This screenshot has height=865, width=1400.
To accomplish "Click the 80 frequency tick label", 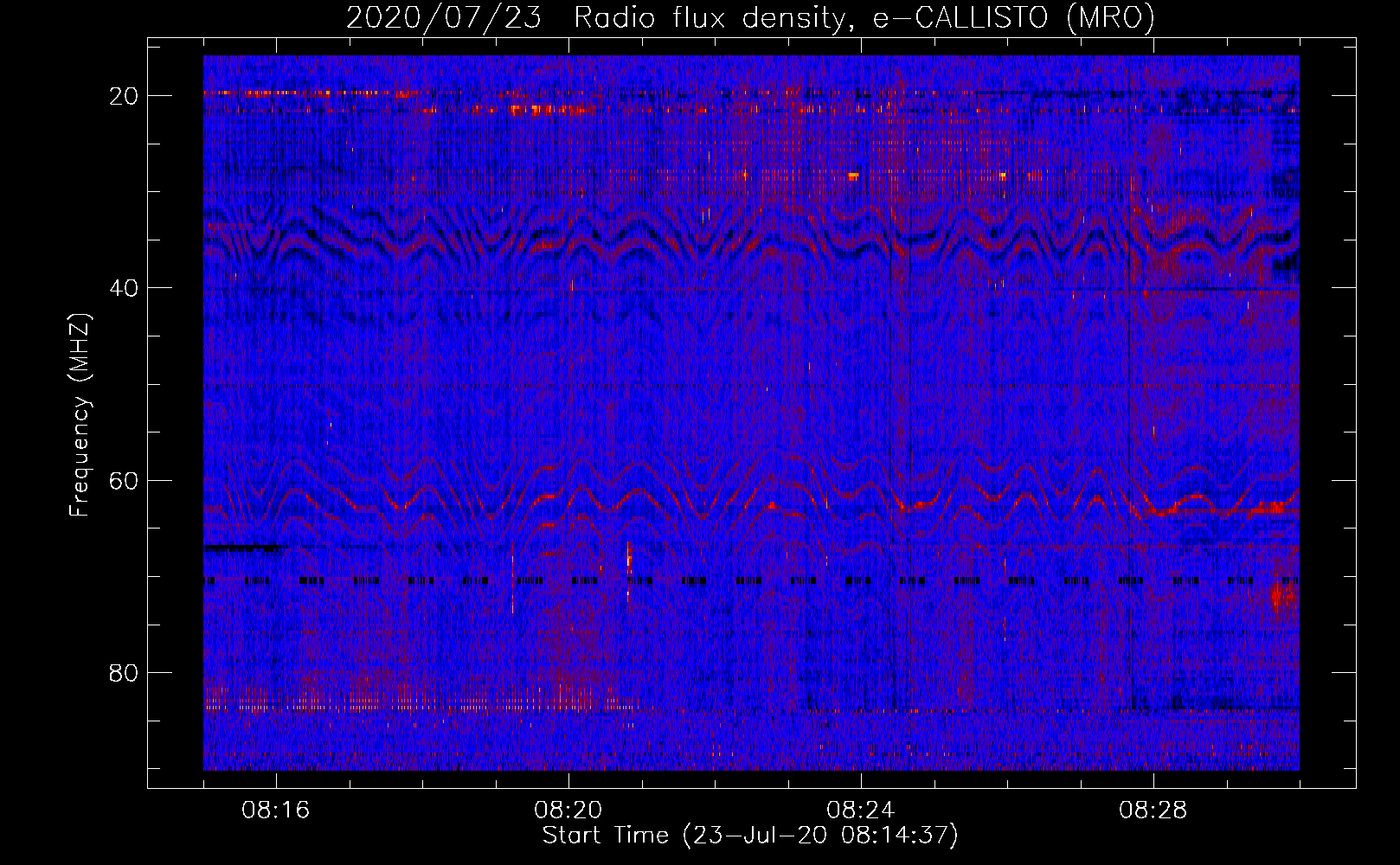I will coord(125,673).
